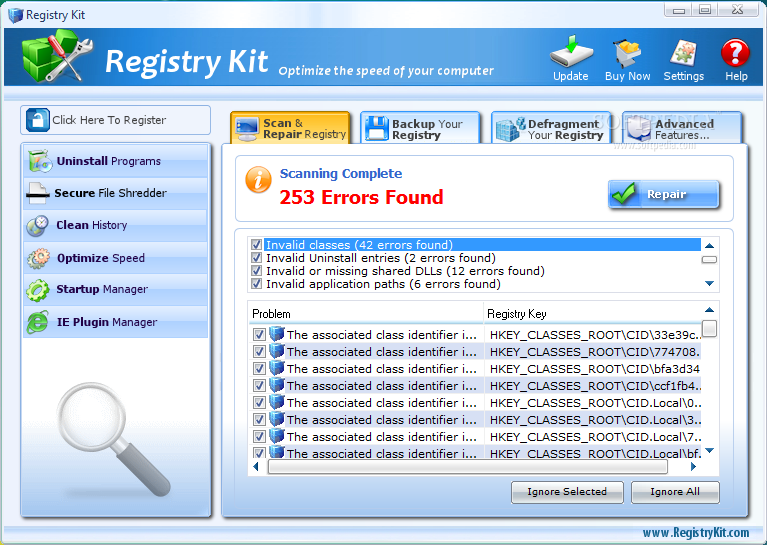This screenshot has height=545, width=767.
Task: Click category list scroll up arrow
Action: [x=709, y=246]
